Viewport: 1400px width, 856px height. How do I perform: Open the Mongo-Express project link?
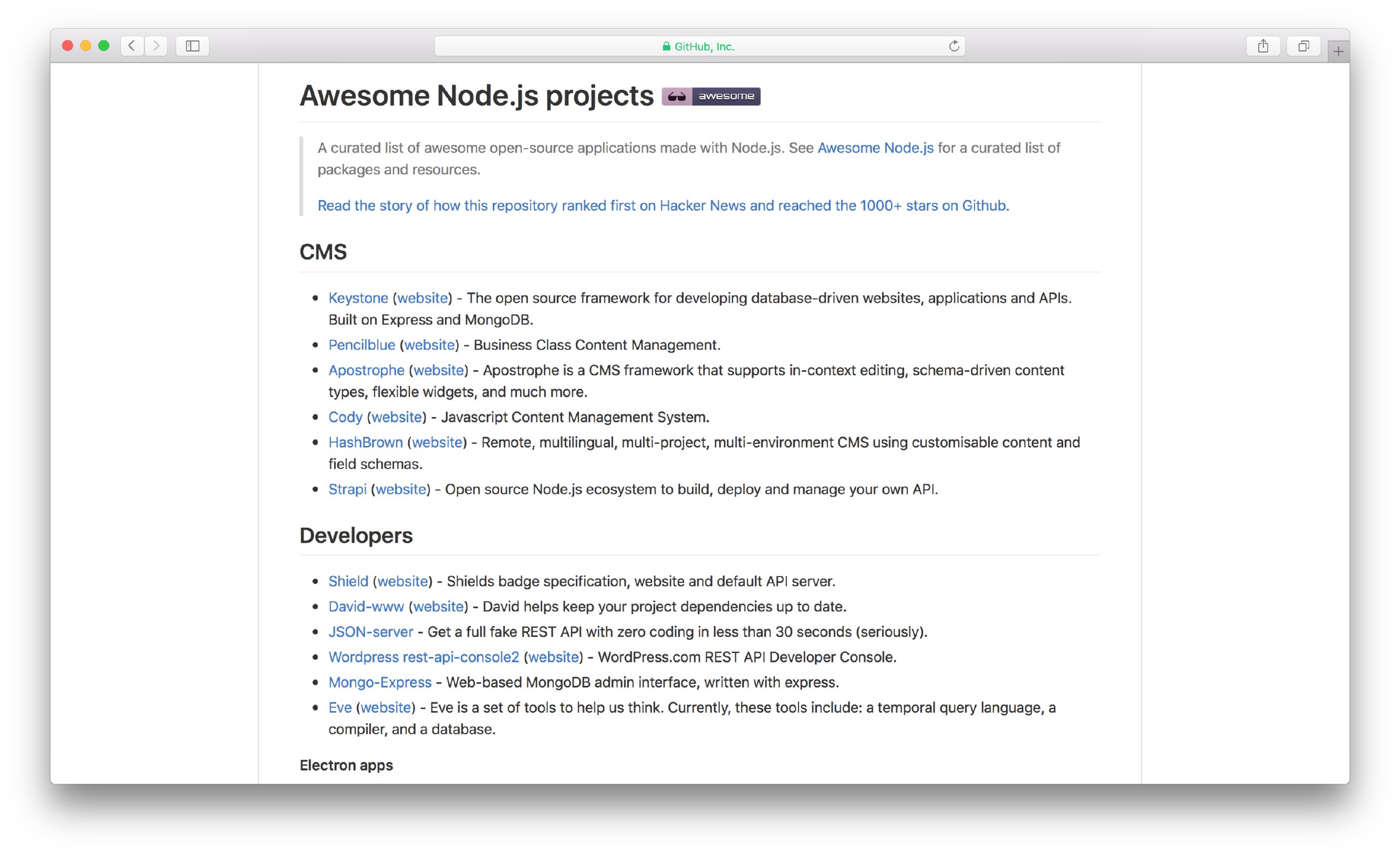pyautogui.click(x=380, y=683)
